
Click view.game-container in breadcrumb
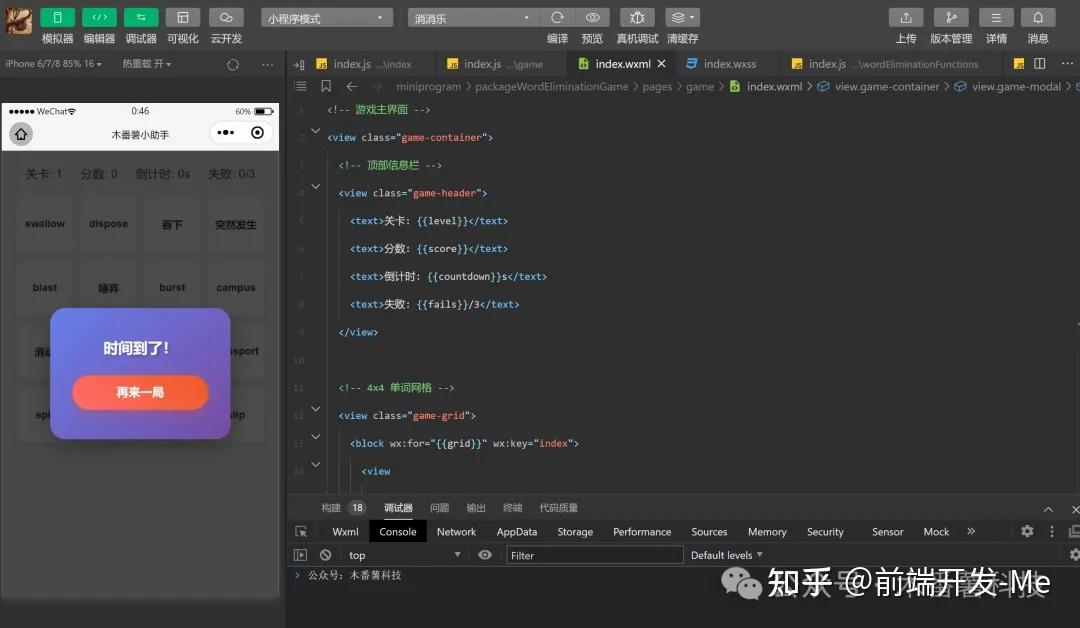click(887, 86)
